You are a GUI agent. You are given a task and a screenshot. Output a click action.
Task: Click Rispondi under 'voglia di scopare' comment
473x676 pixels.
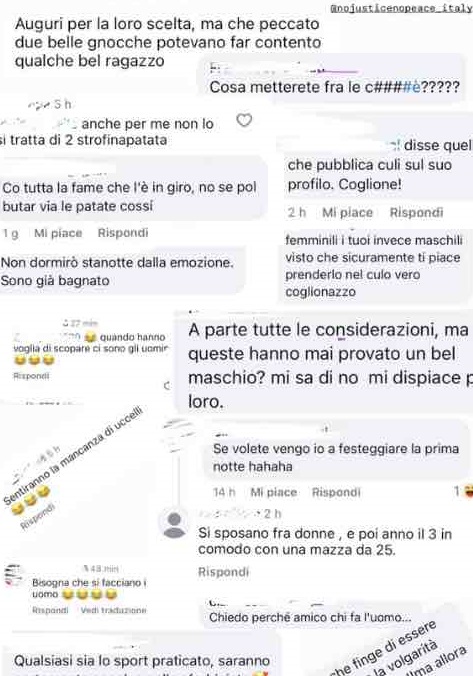pos(31,376)
